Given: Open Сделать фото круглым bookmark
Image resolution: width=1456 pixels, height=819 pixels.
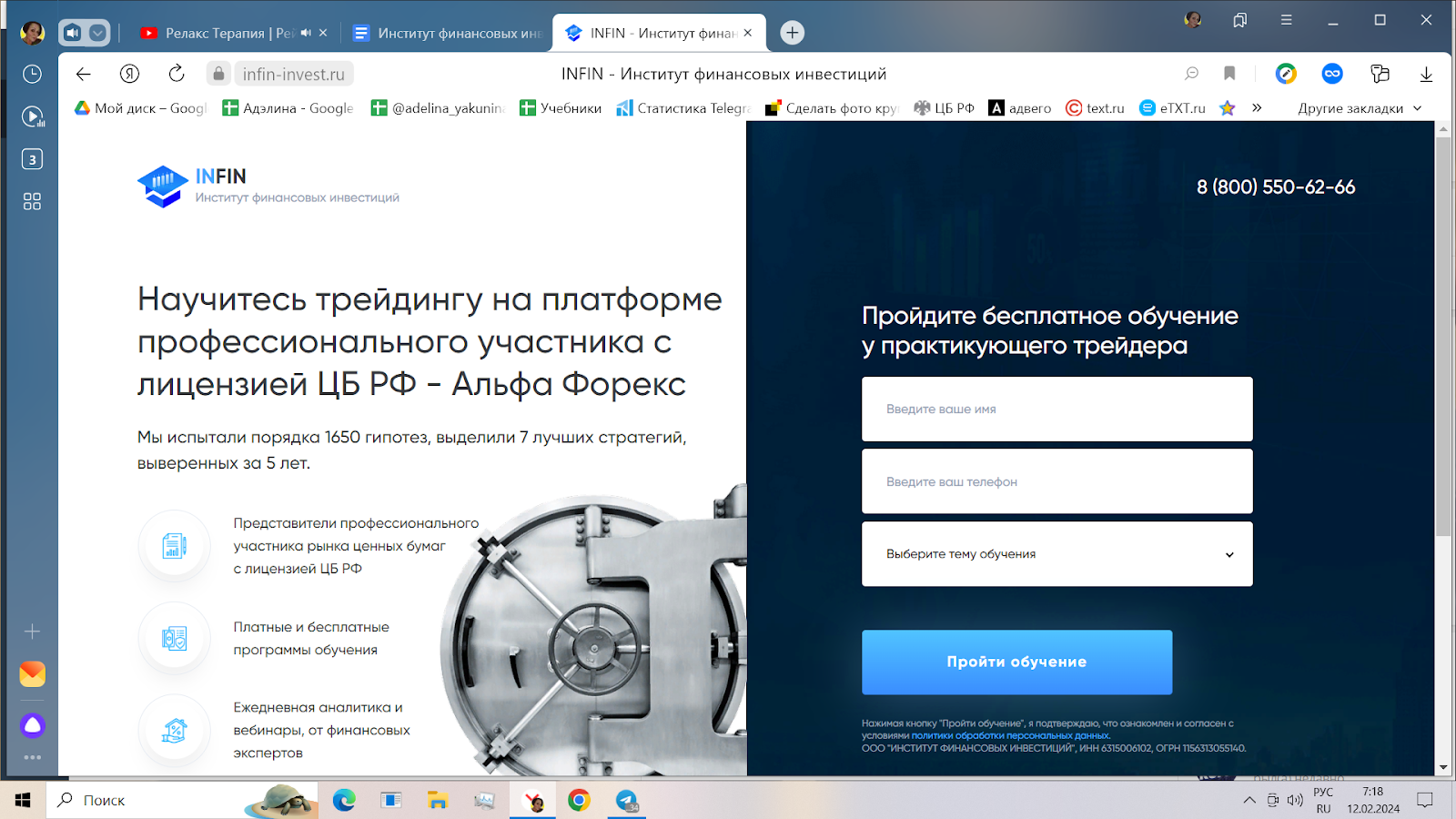Looking at the screenshot, I should click(832, 108).
